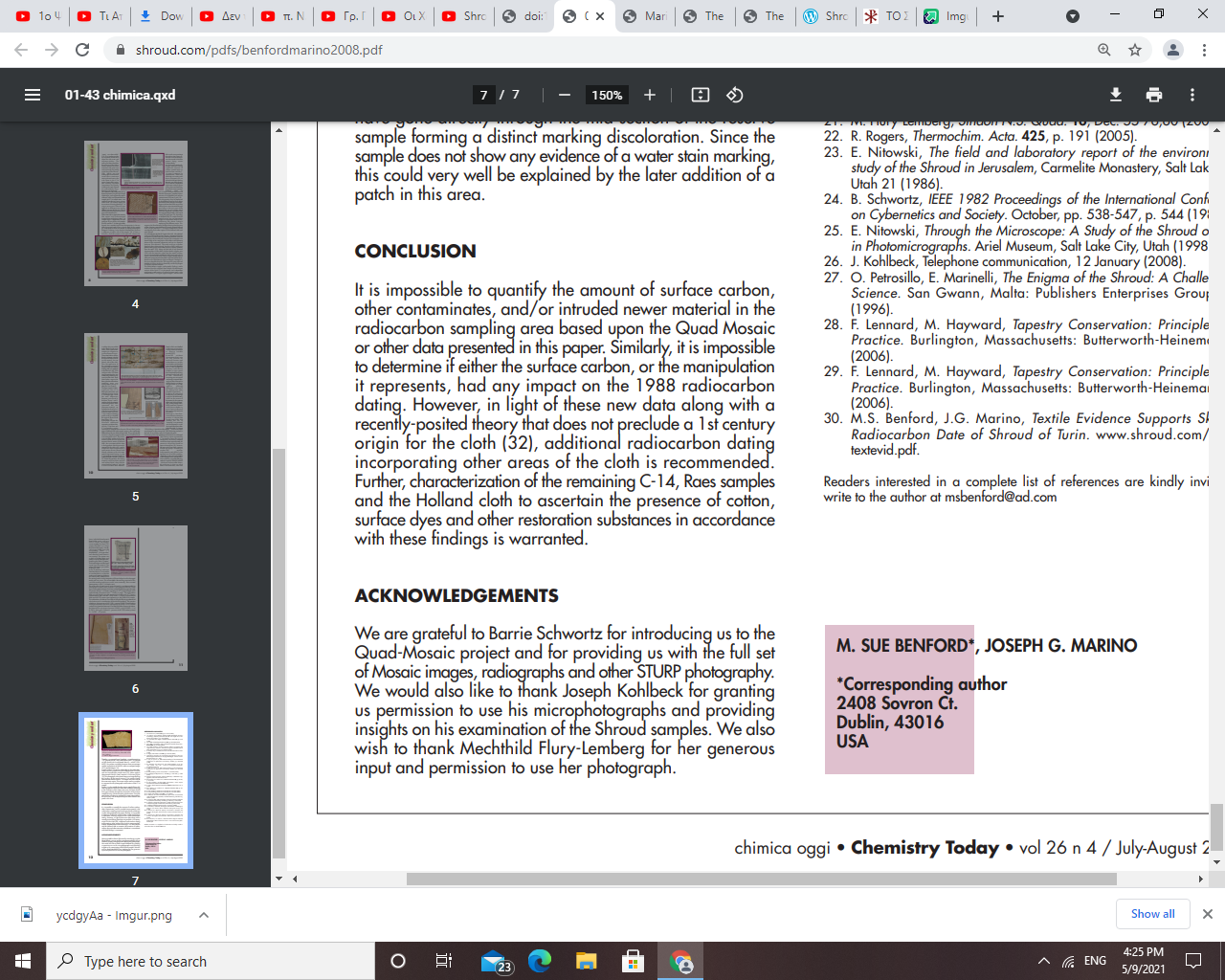Select page 5 thumbnail
Screen dimensions: 1225x980
point(136,406)
